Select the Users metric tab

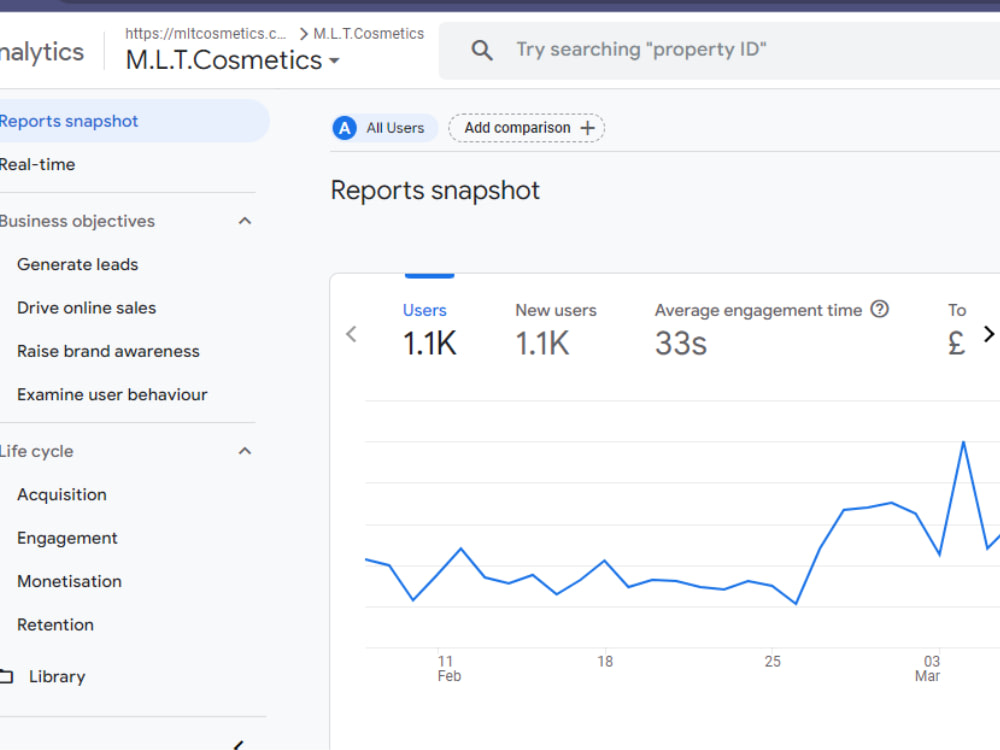point(429,328)
